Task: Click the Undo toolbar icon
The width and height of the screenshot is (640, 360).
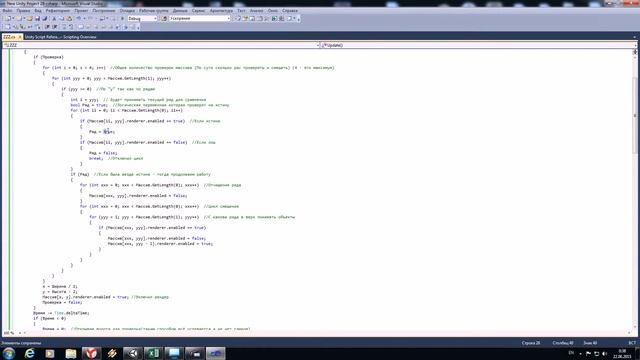Action: click(78, 18)
